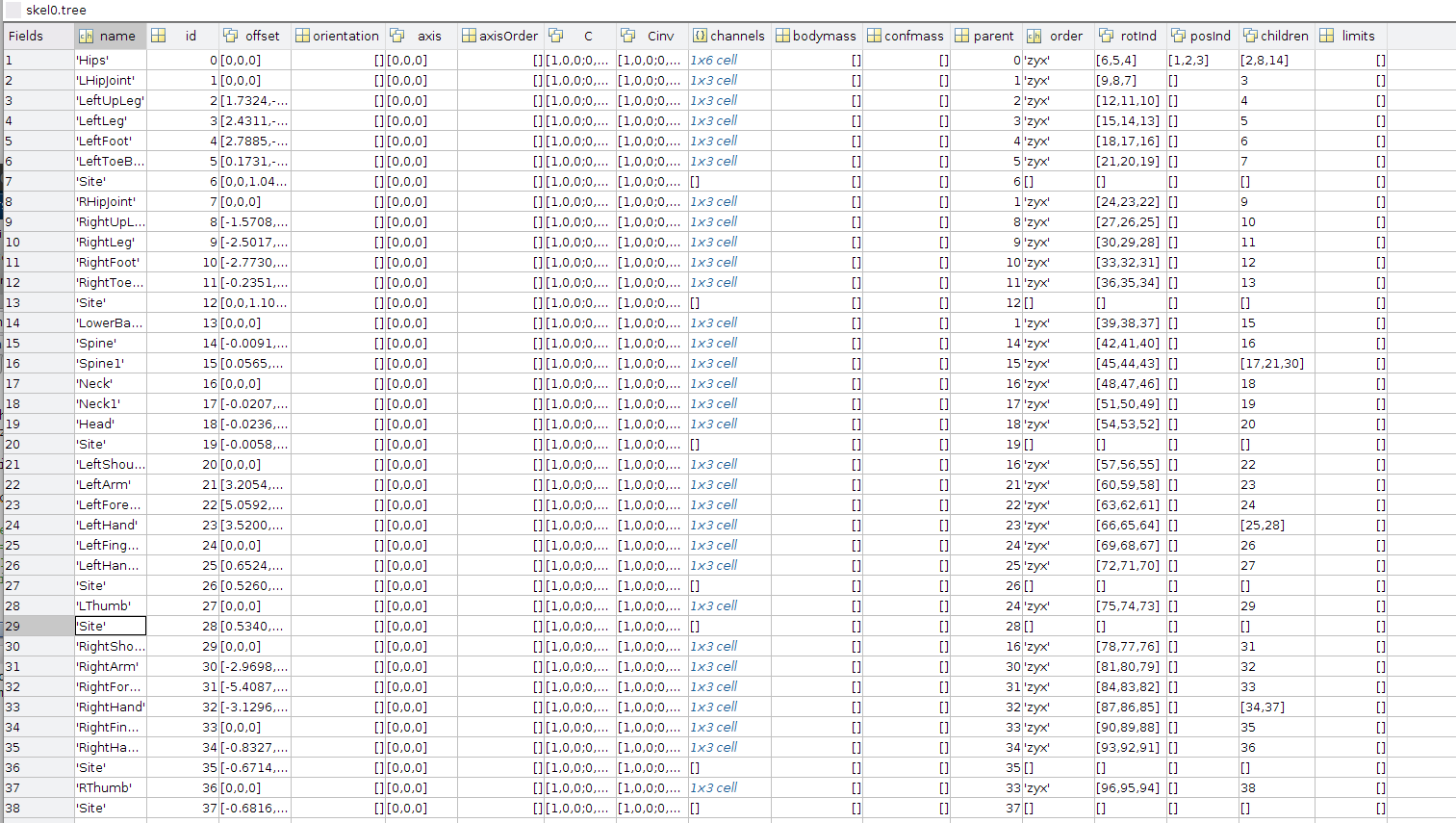This screenshot has width=1456, height=823.
Task: Click the {} icon on the channels column header
Action: point(700,36)
